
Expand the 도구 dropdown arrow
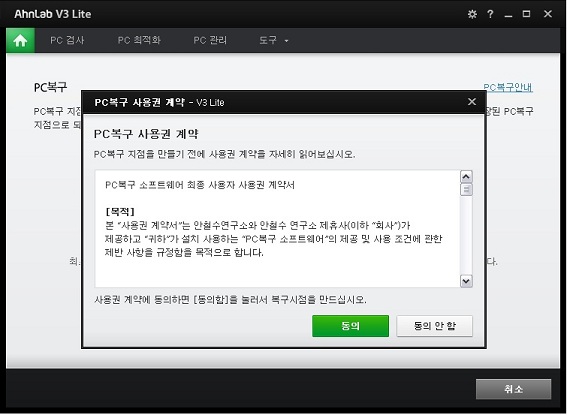point(286,41)
